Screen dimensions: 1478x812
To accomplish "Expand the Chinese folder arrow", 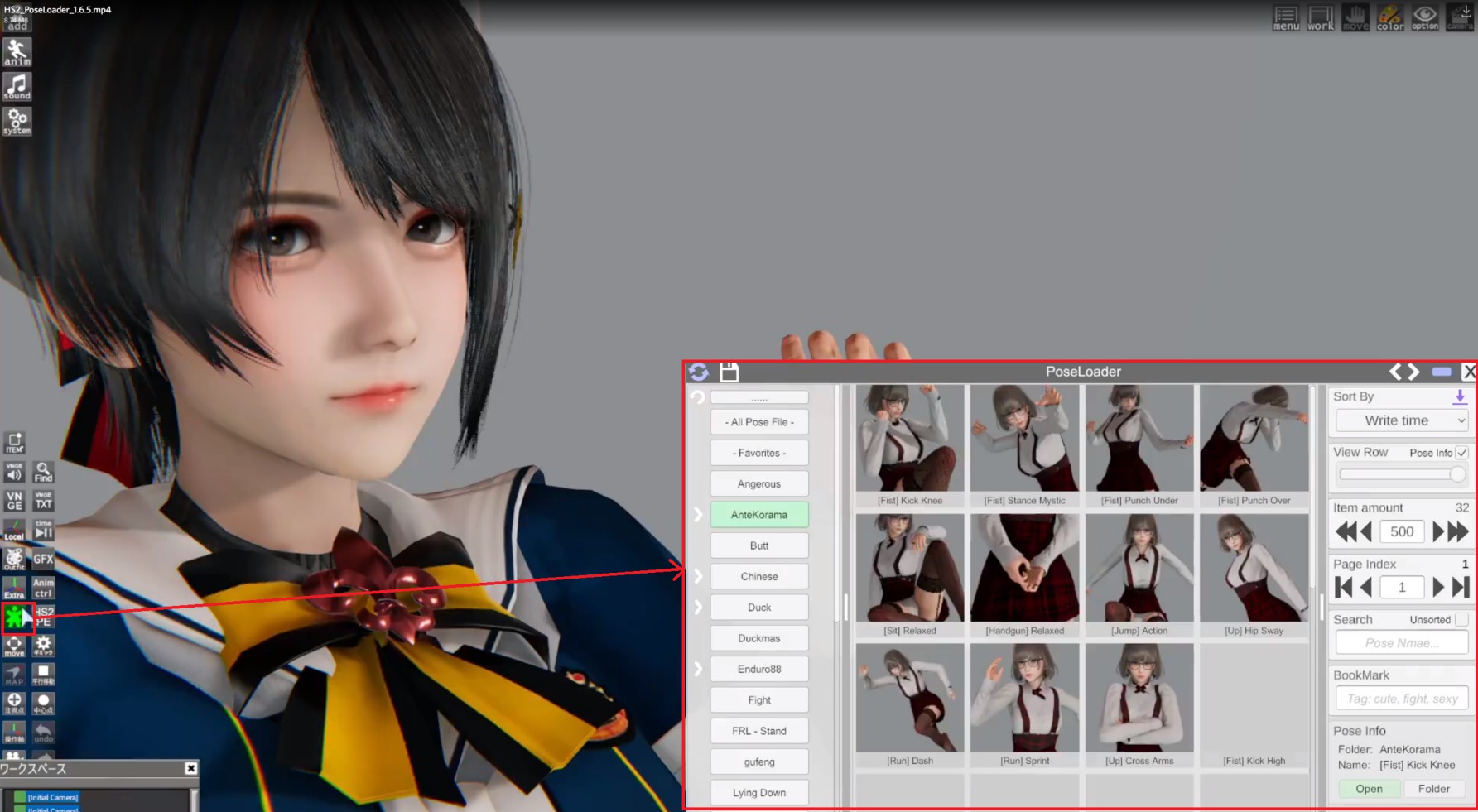I will tap(698, 576).
